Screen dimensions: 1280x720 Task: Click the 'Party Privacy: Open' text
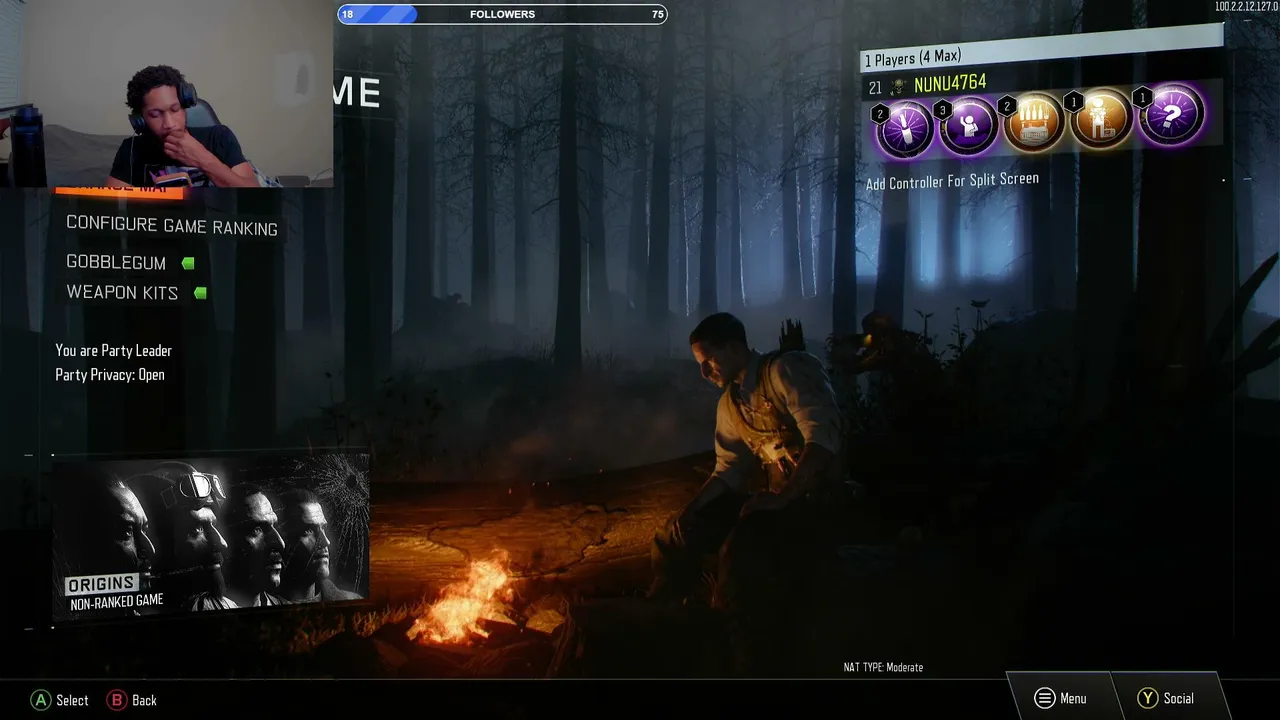click(110, 375)
